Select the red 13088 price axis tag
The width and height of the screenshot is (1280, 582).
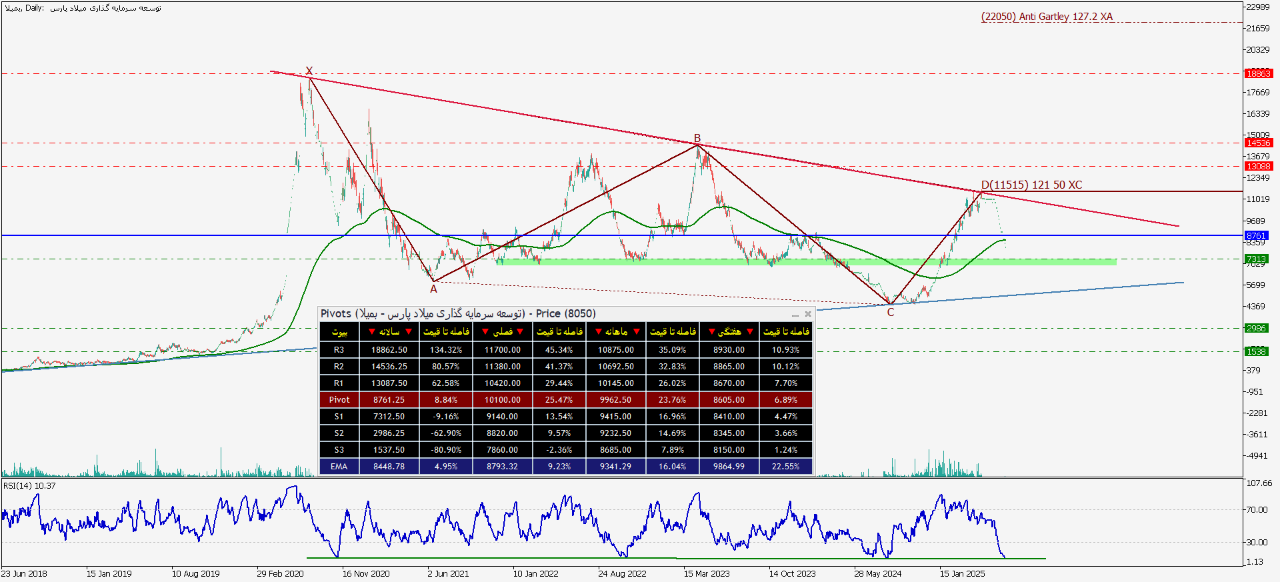point(1257,166)
